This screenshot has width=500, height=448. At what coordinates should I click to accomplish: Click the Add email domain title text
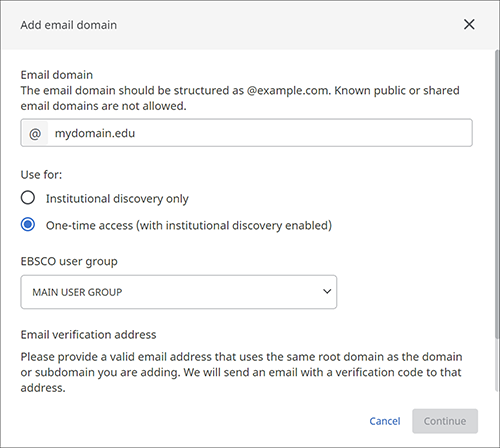[69, 25]
